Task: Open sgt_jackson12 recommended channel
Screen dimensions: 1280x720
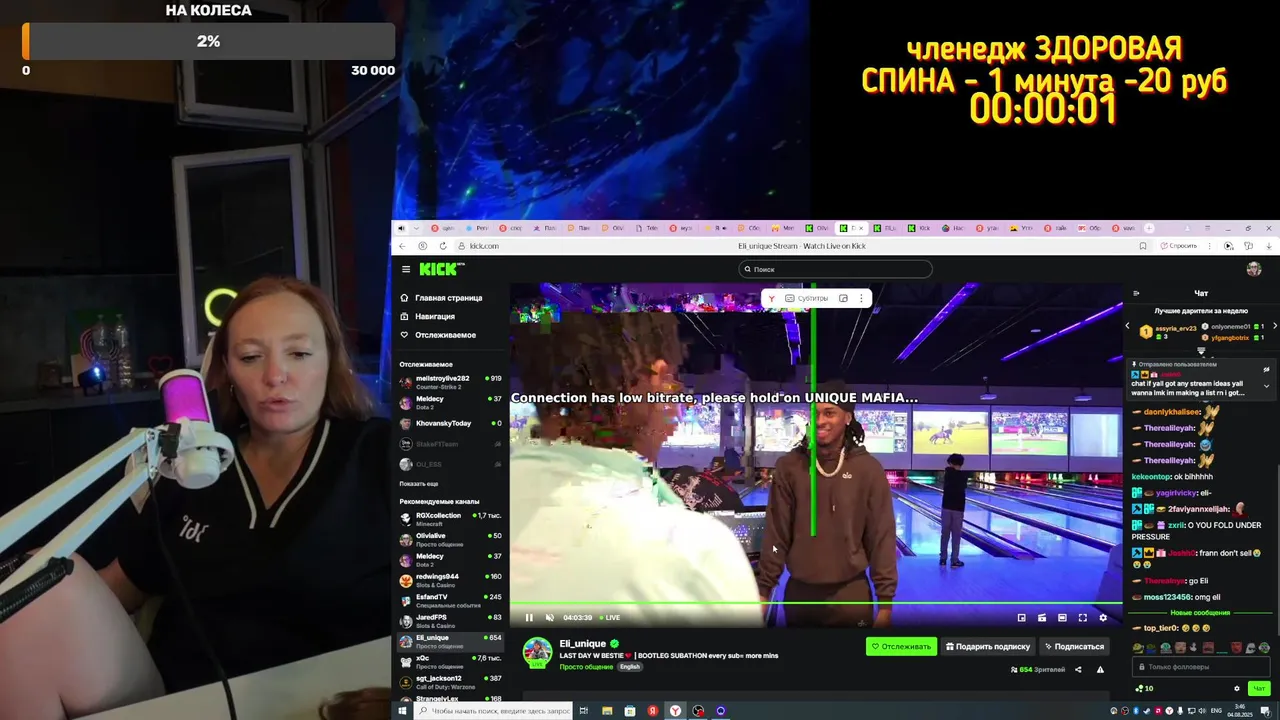Action: point(450,682)
